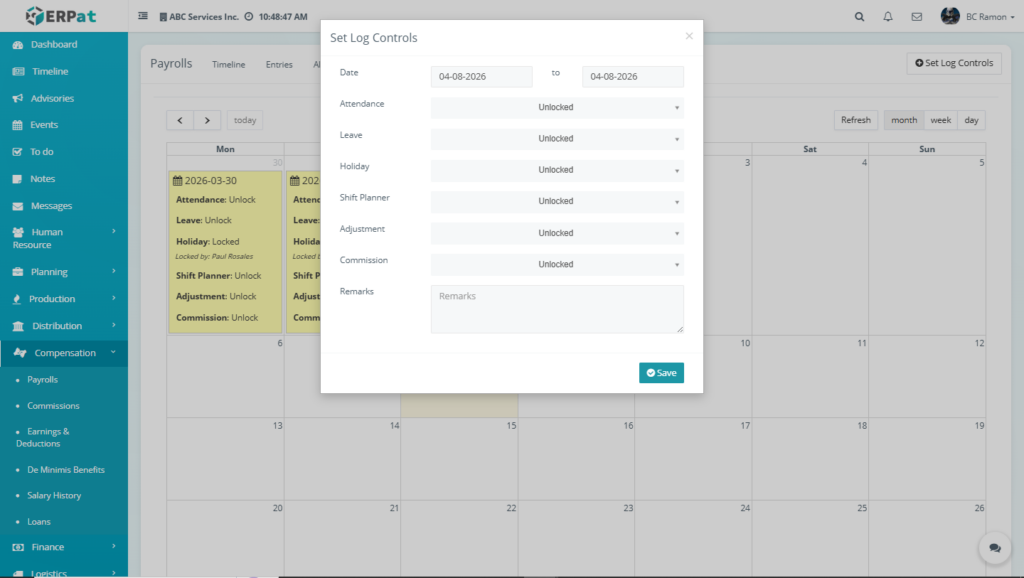The image size is (1024, 578).
Task: Click the end date input field
Action: coord(633,76)
